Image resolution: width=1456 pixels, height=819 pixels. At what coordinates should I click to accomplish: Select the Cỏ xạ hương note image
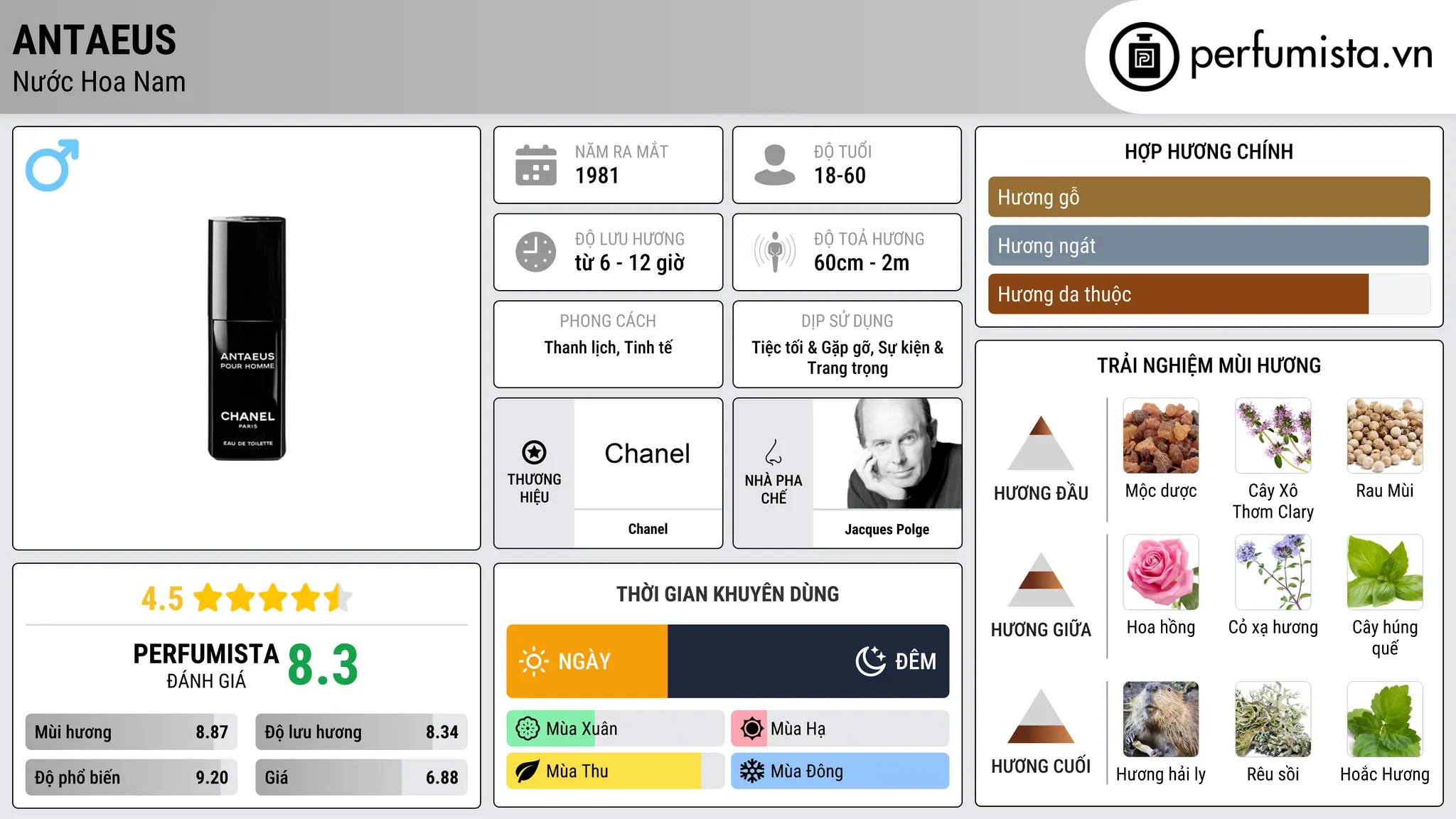[x=1273, y=572]
